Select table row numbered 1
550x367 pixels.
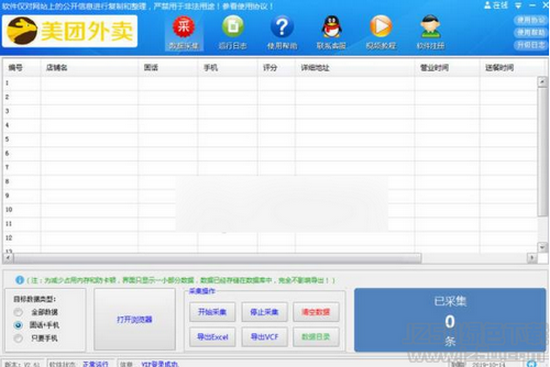pyautogui.click(x=270, y=83)
